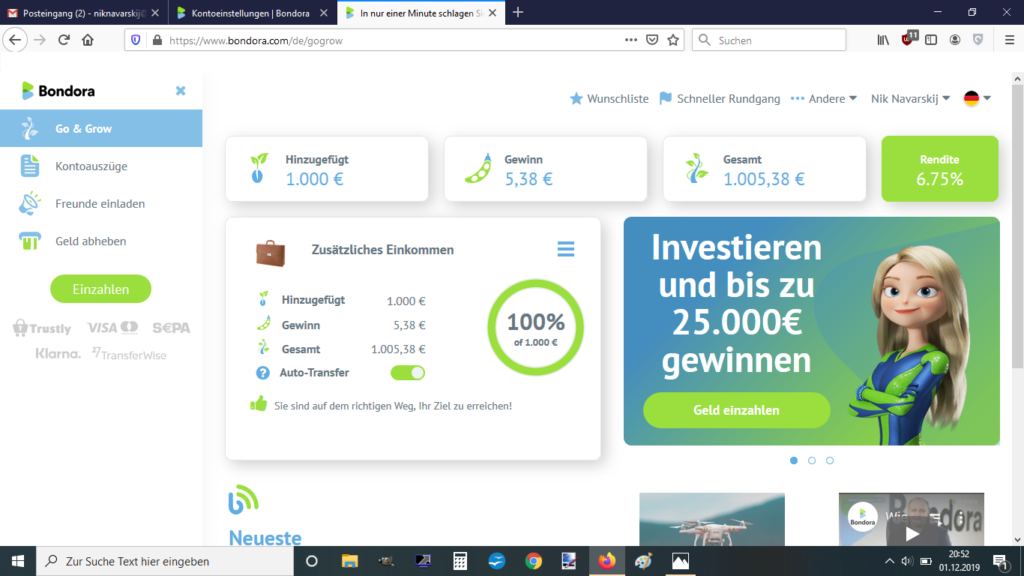Open the Firefox account icon

coord(955,40)
